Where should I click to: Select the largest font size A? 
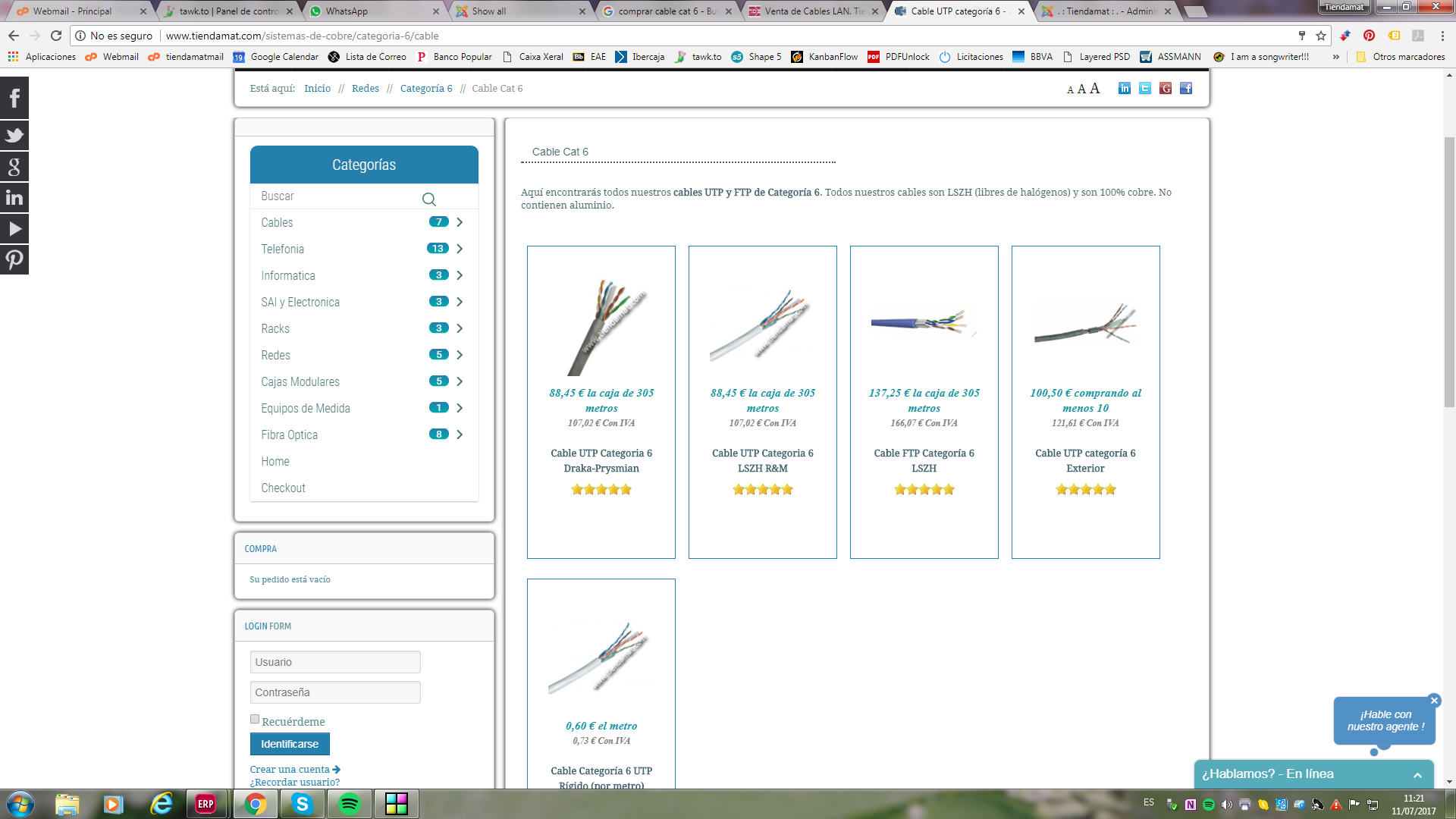click(x=1094, y=89)
